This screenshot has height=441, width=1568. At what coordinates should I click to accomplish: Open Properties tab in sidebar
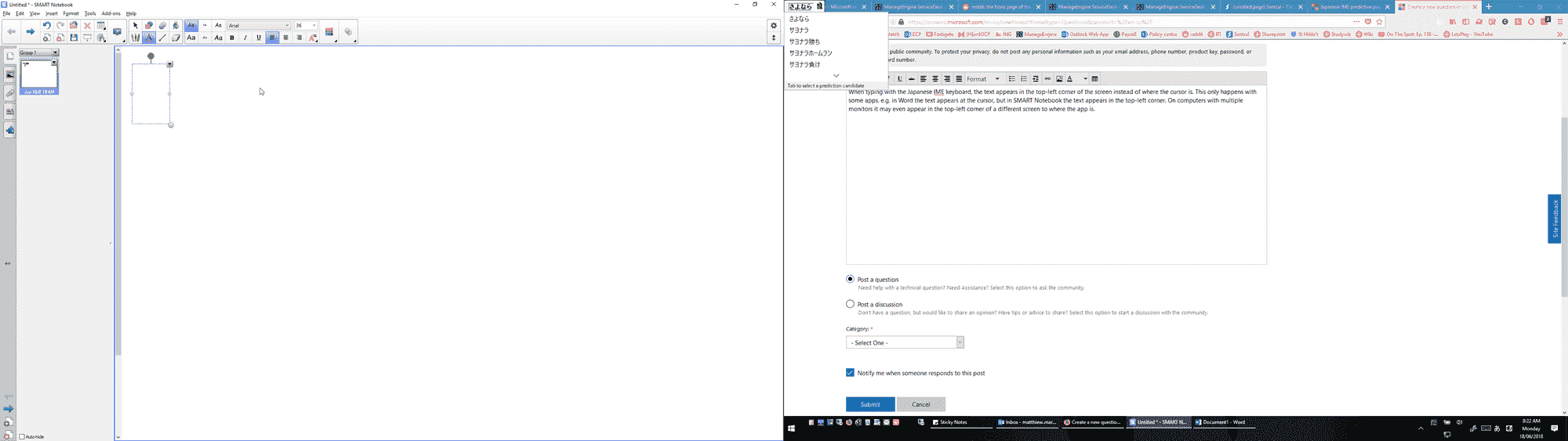point(9,112)
